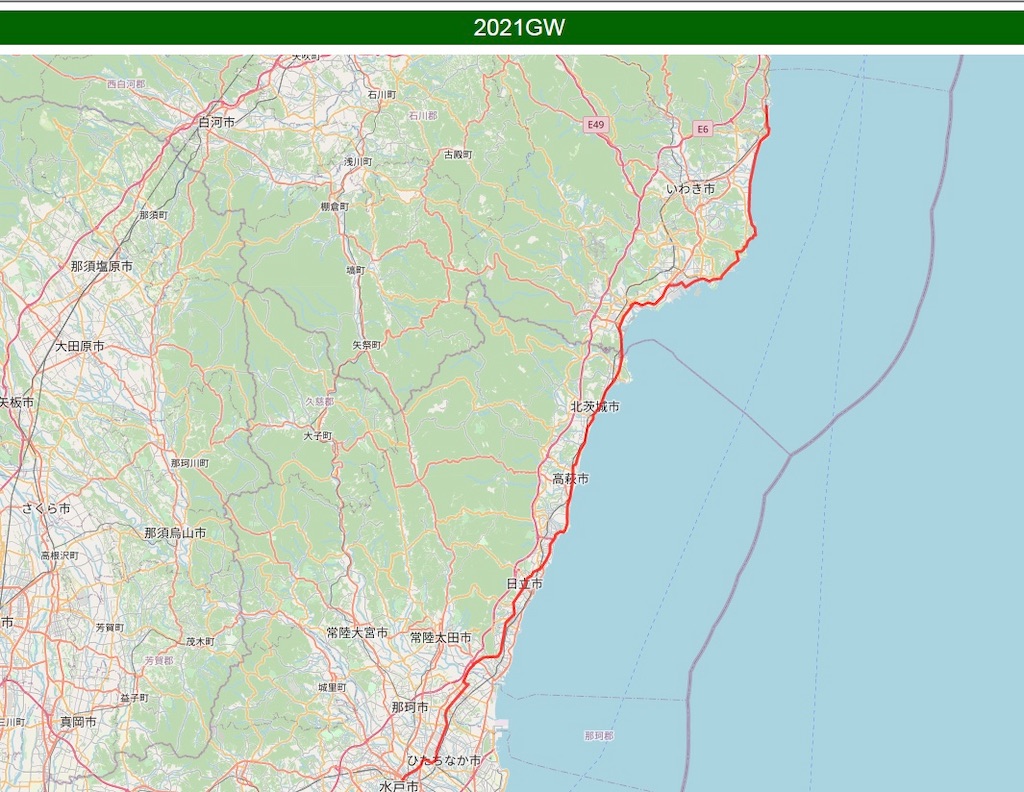
Task: Click the さくら市 label
Action: click(46, 508)
